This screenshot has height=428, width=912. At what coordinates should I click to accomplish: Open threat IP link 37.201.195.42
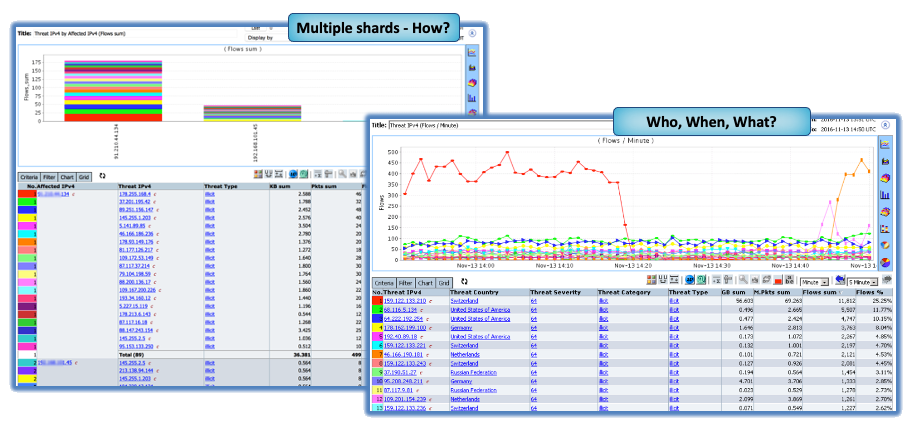click(x=135, y=202)
